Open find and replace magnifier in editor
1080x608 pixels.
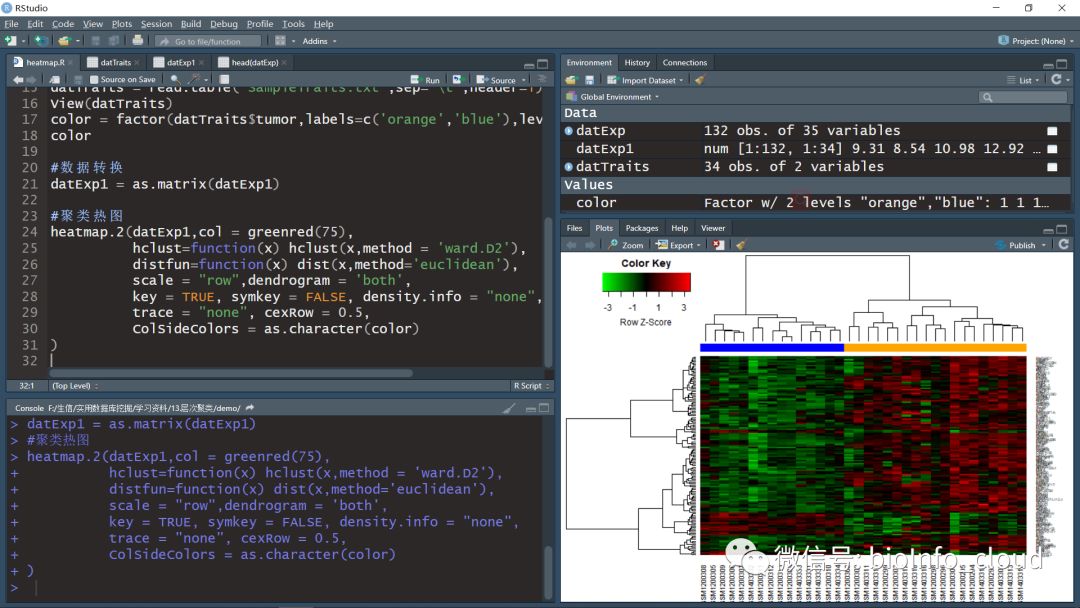(175, 80)
